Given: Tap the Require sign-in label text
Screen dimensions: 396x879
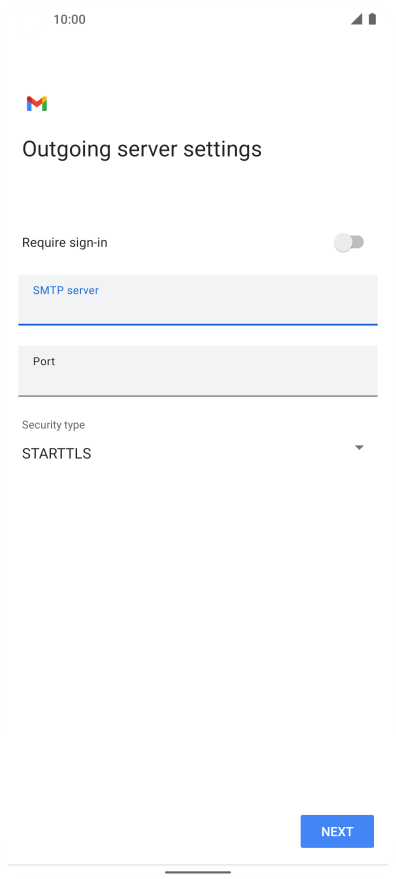Looking at the screenshot, I should point(65,243).
